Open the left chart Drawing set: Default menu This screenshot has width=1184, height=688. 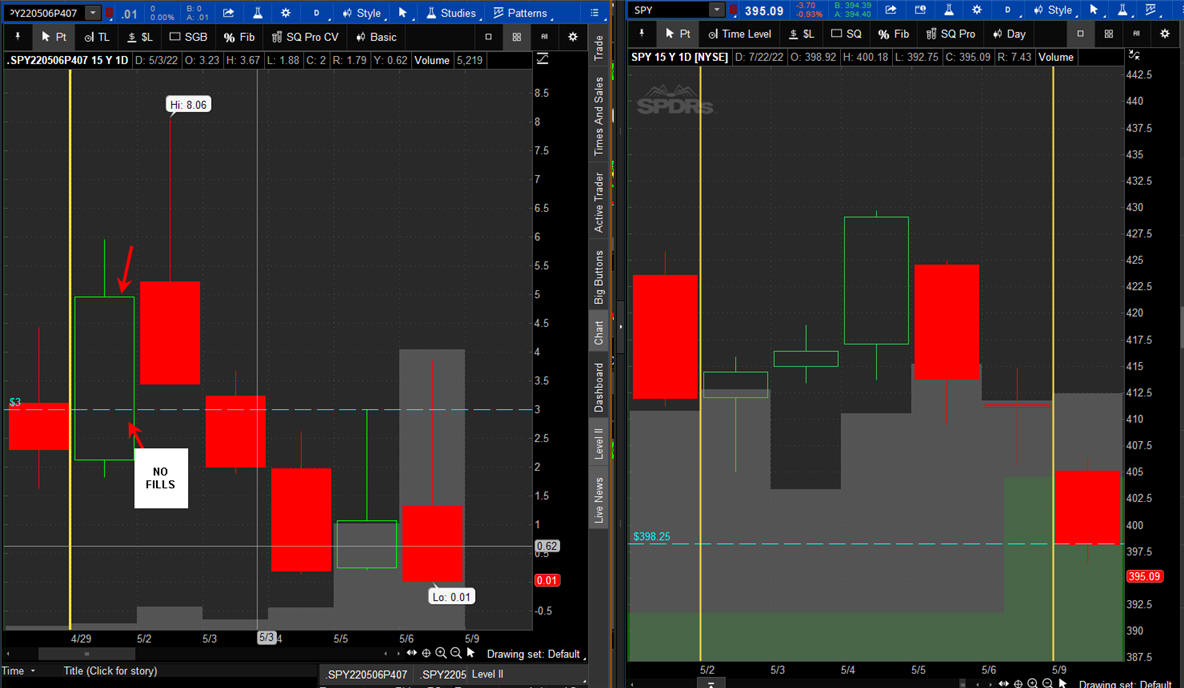coord(536,654)
